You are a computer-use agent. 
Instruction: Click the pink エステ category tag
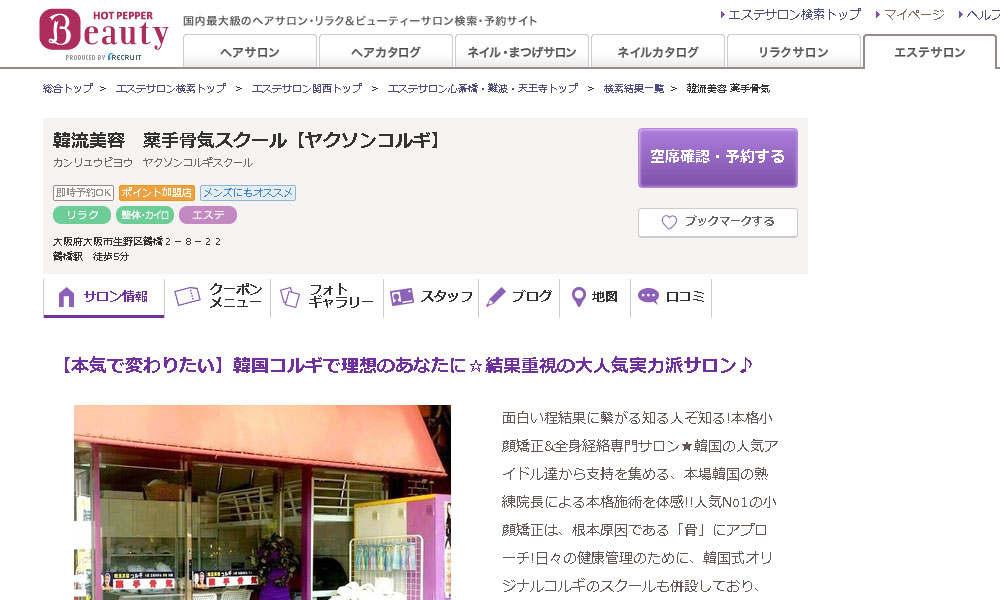click(x=208, y=215)
